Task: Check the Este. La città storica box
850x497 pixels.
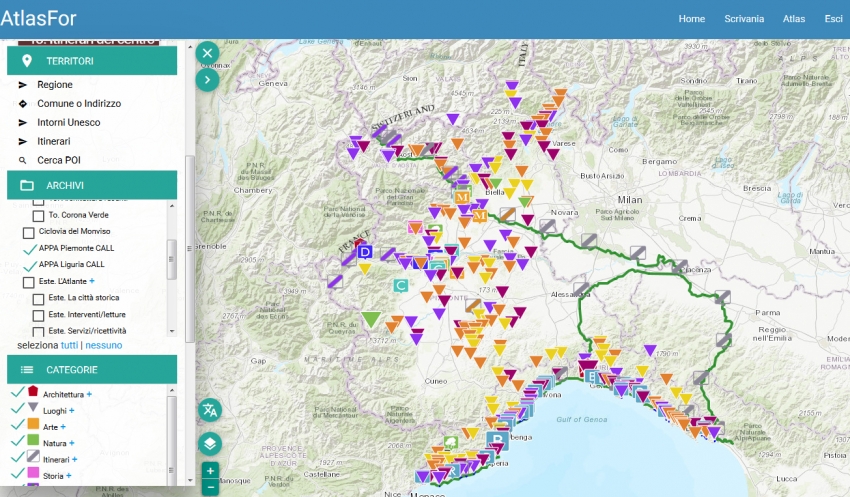Action: coord(38,299)
